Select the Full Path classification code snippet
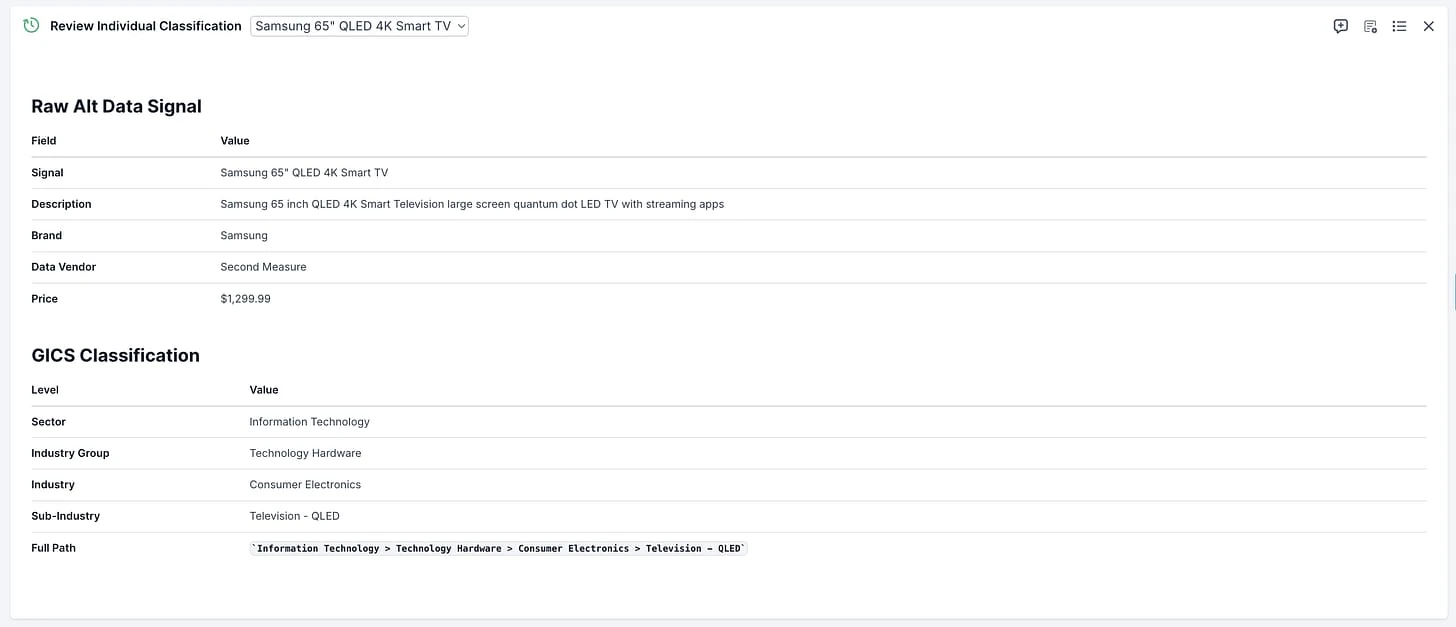 click(x=497, y=548)
